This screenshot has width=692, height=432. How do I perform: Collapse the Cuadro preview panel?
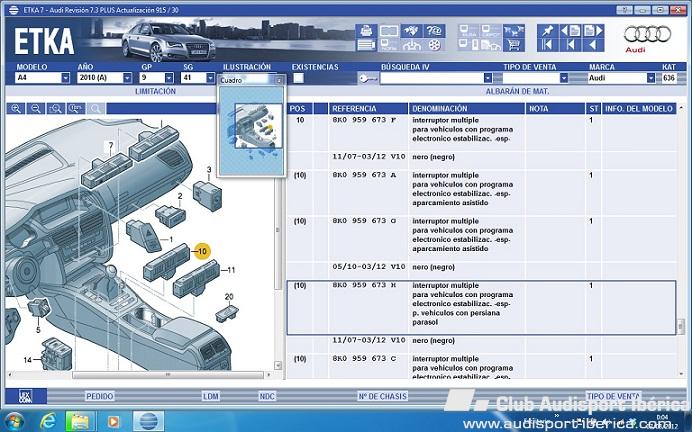(279, 80)
